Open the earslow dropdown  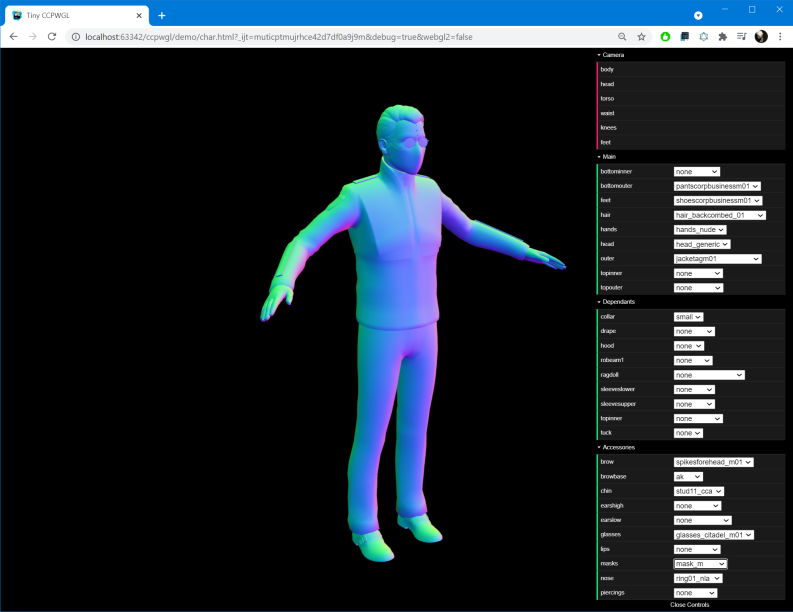pos(702,520)
